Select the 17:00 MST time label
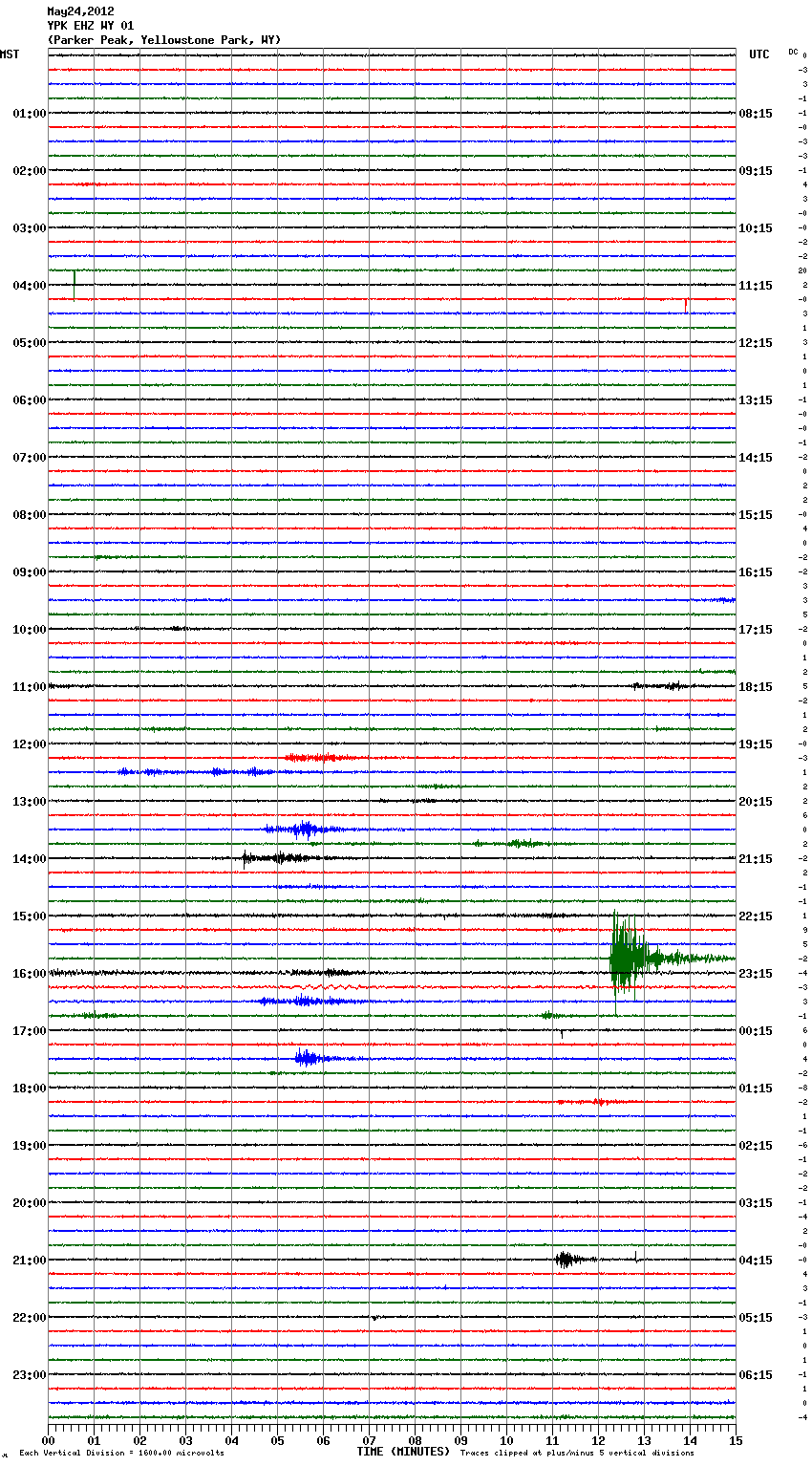Screen dimensions: 812x1466 click(29, 1031)
